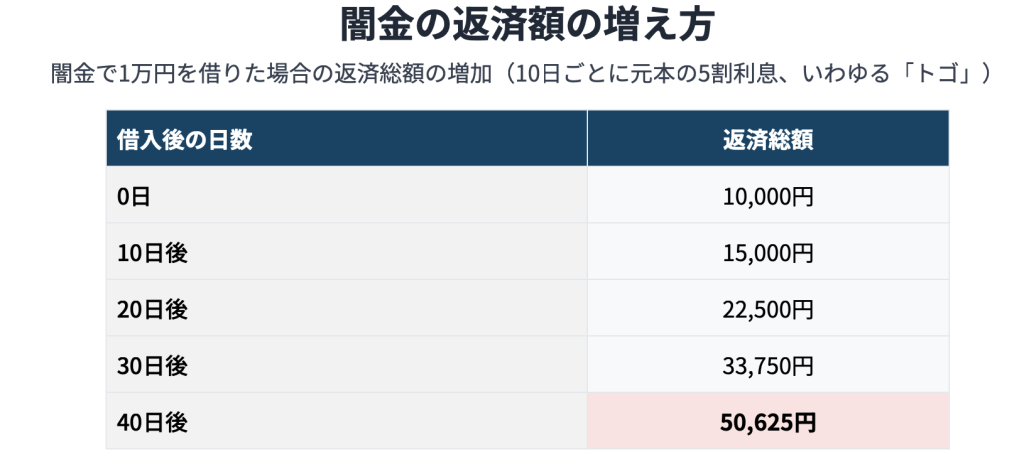The image size is (1024, 457).
Task: Click the subtitle about 1万円 loan
Action: click(x=521, y=74)
